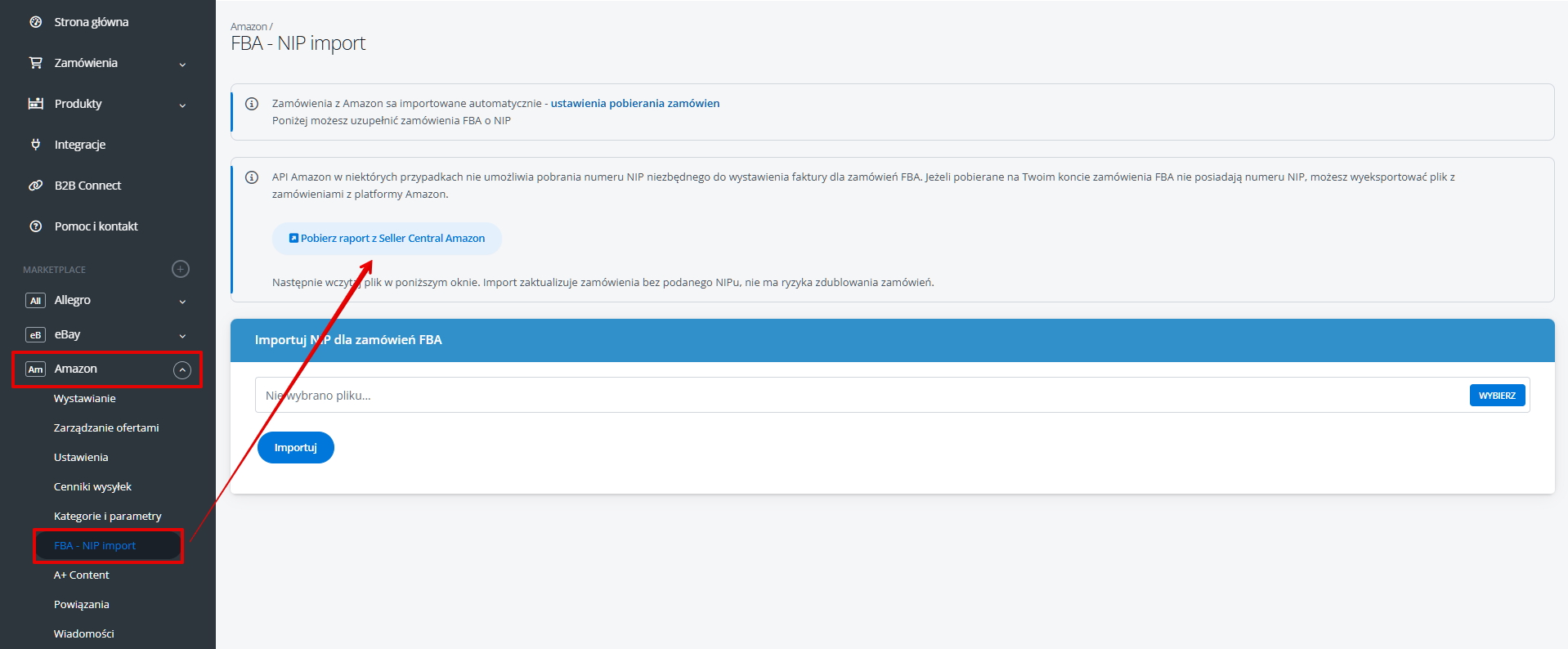The width and height of the screenshot is (1568, 649).
Task: Click the Zamówienia cart icon
Action: (36, 63)
